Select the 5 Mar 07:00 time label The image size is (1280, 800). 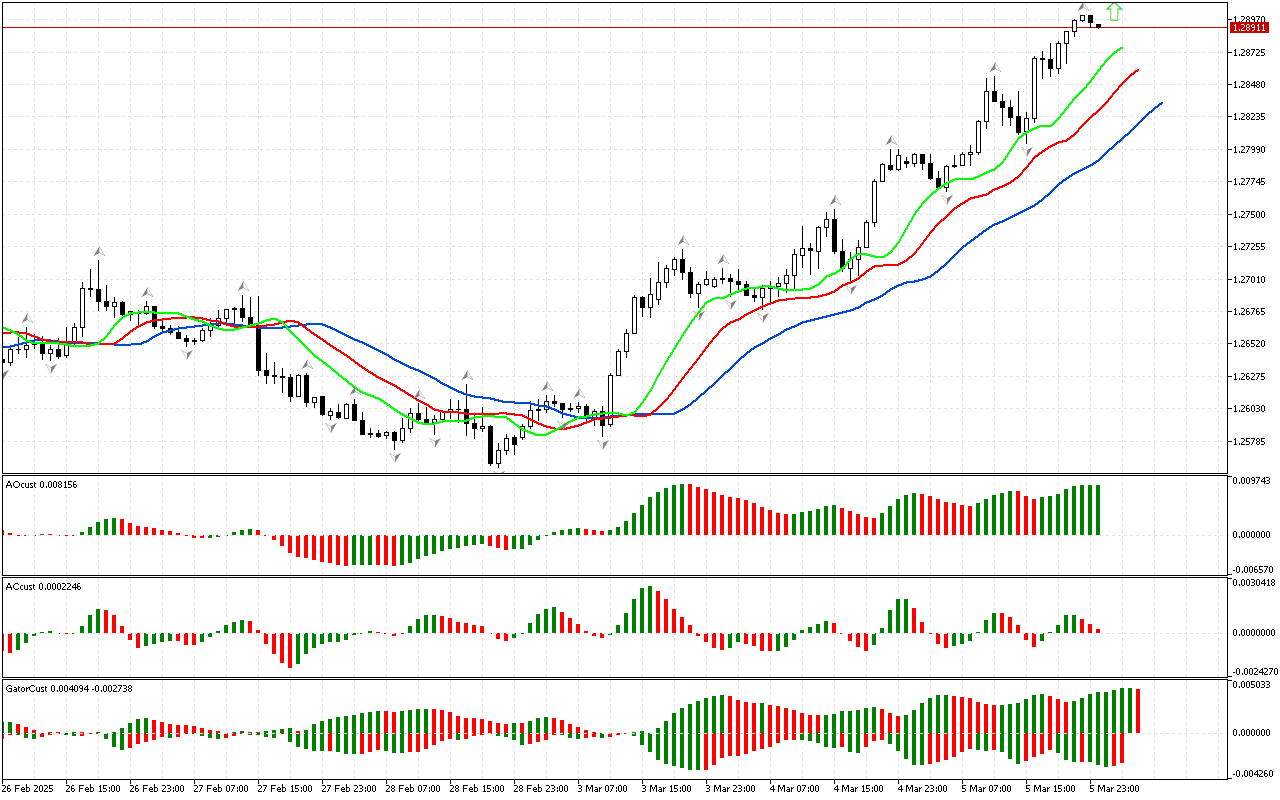tap(988, 789)
